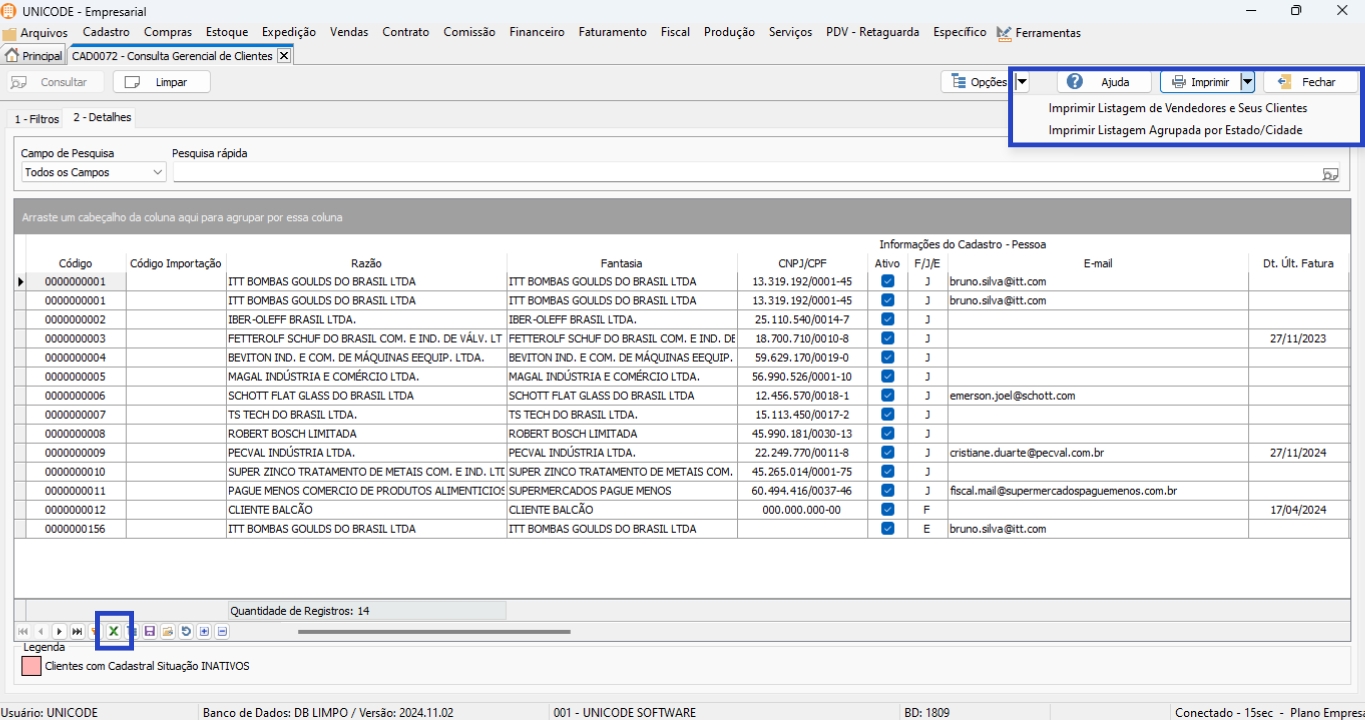The width and height of the screenshot is (1365, 720).
Task: Click the refresh arrow icon in grid toolbar
Action: [x=186, y=632]
